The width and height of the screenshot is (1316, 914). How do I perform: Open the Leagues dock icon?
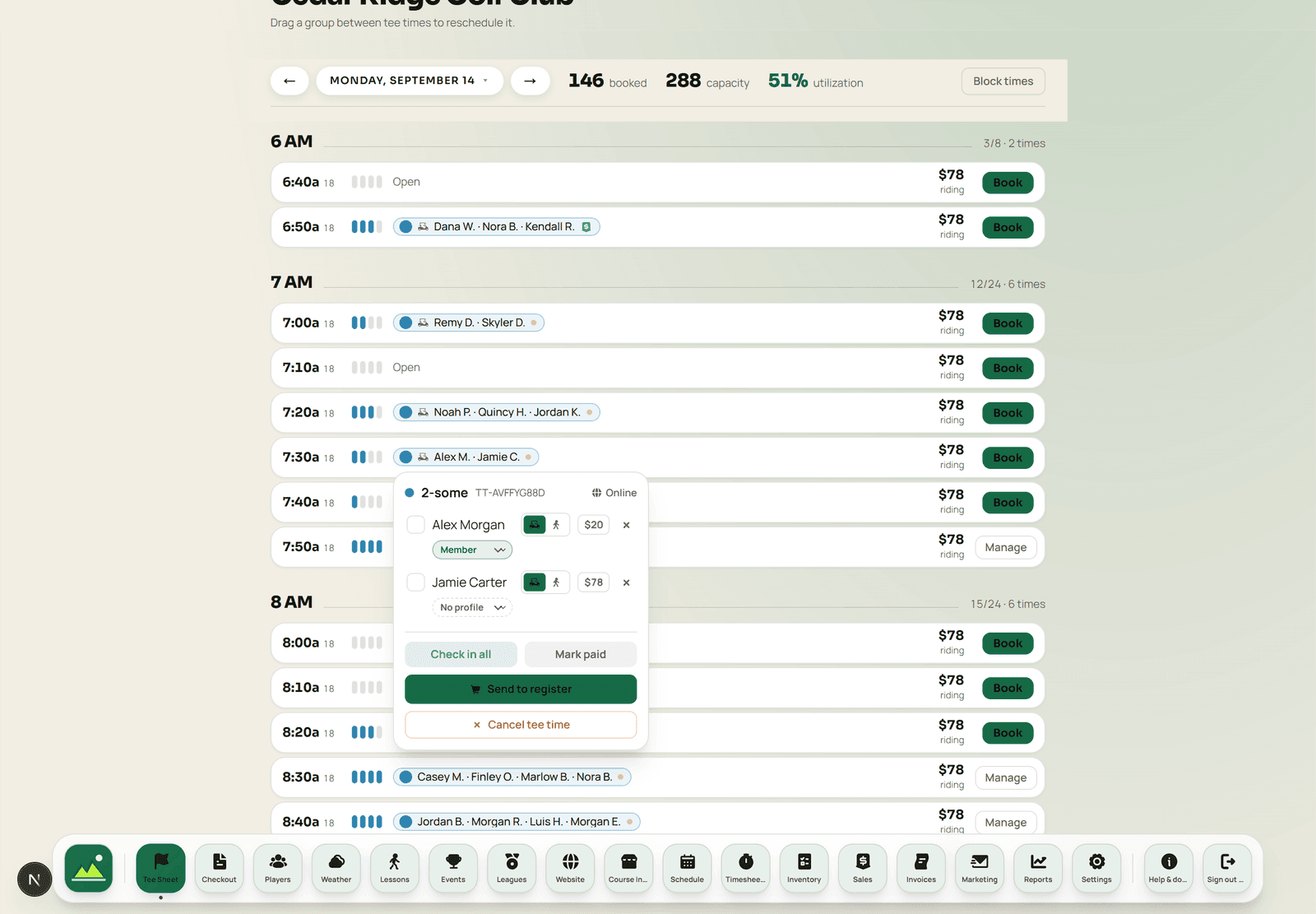pos(512,868)
